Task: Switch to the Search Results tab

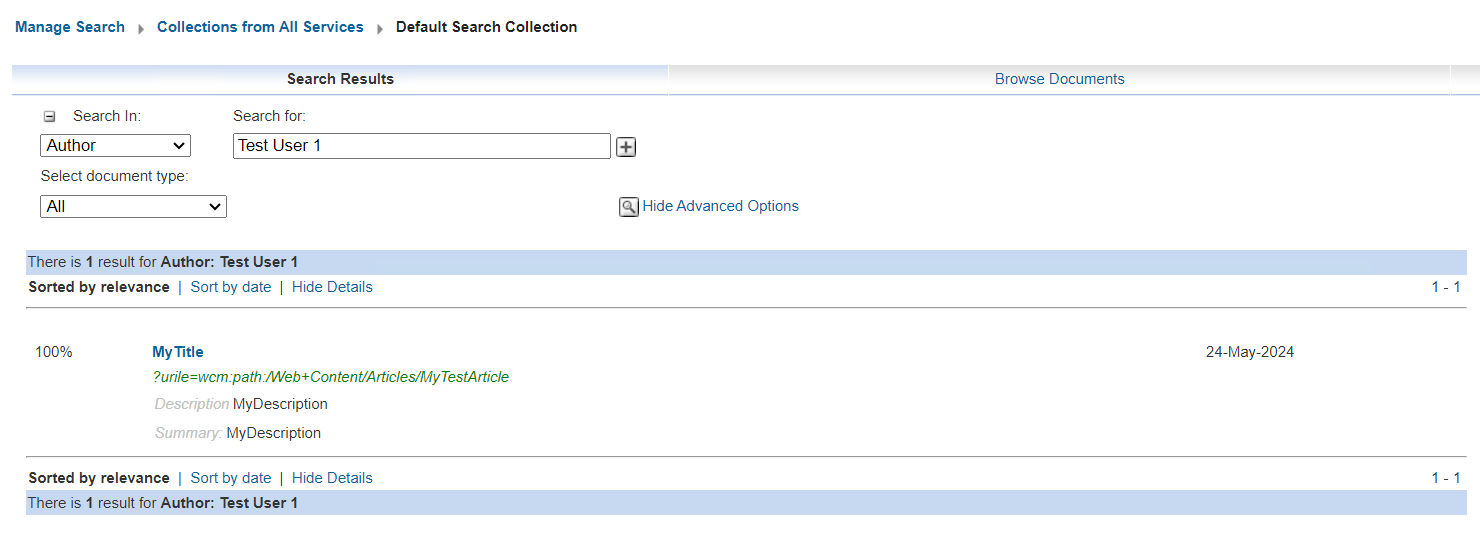Action: 340,79
